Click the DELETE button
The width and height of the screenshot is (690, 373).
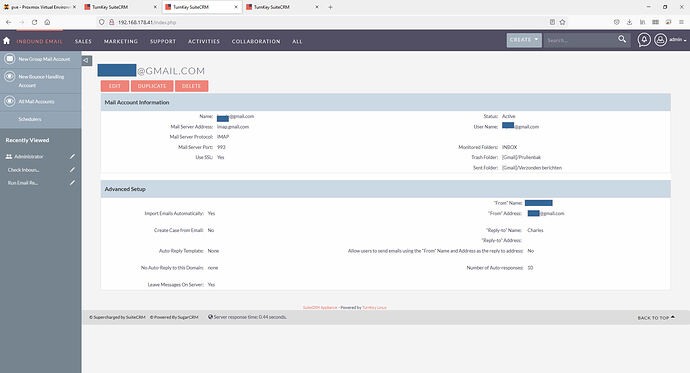(191, 86)
